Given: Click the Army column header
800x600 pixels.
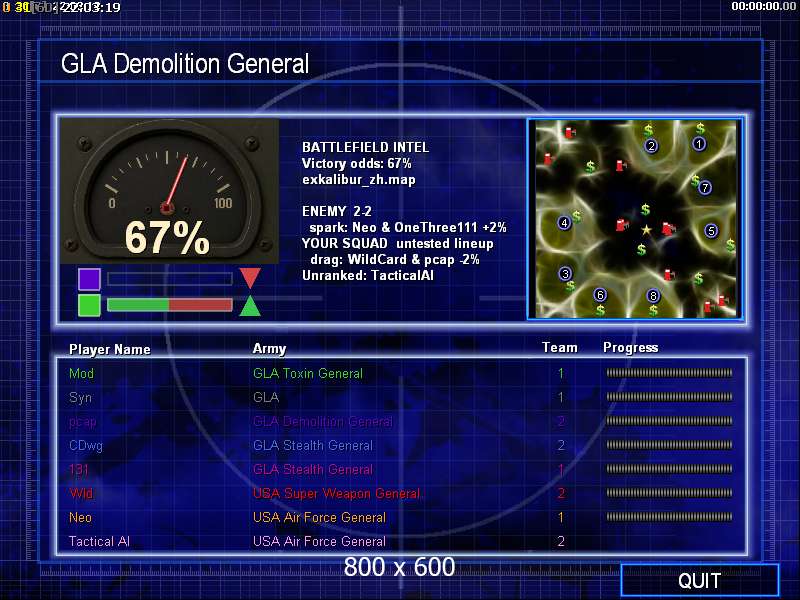Looking at the screenshot, I should (x=269, y=349).
